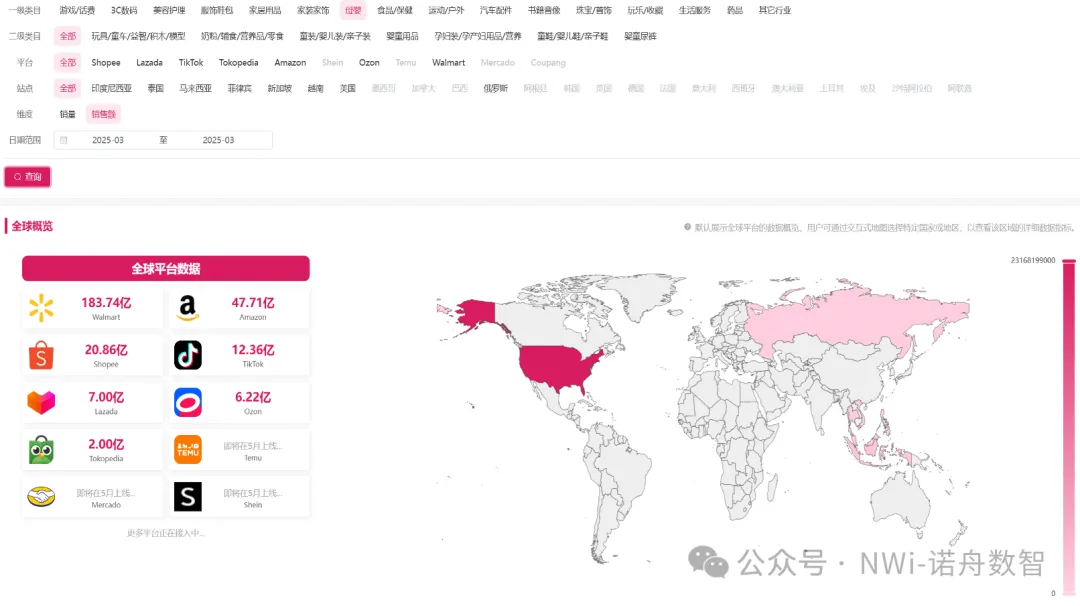Viewport: 1080px width, 606px height.
Task: Choose 全部 in the 平台 filter row
Action: [67, 62]
